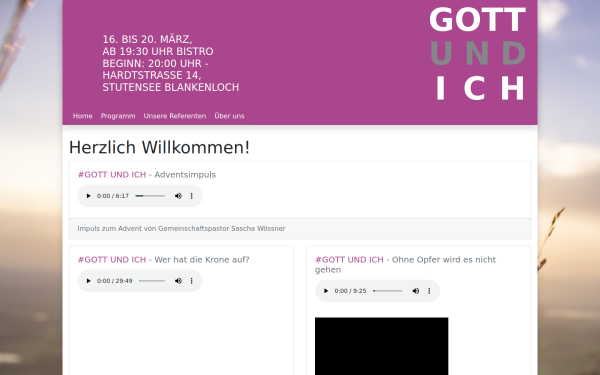Click the 0:00 / 6:17 time display
This screenshot has height=375, width=600.
click(x=113, y=196)
